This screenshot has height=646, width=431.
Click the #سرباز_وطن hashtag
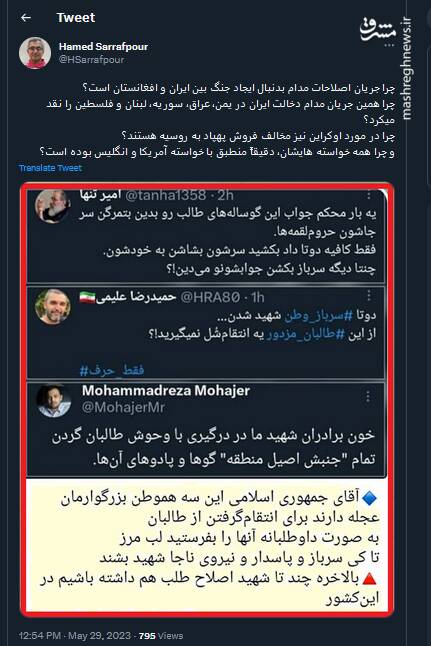coord(319,316)
